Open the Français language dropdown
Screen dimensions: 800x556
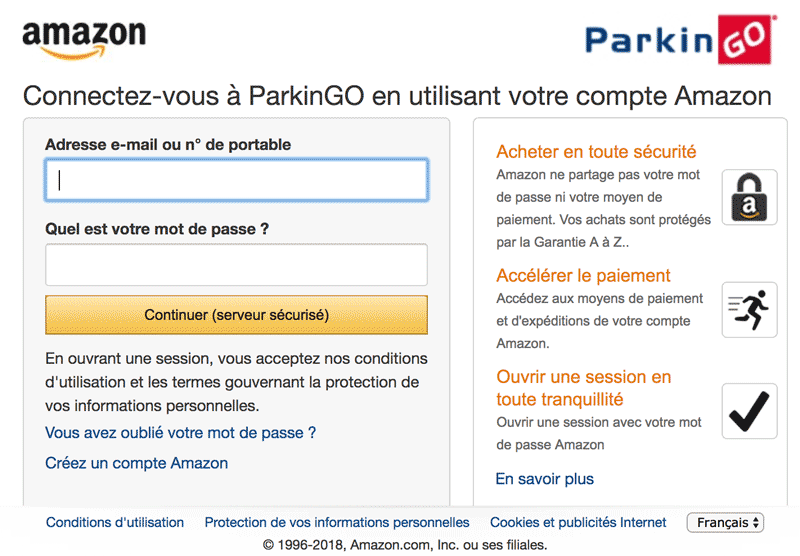(x=725, y=522)
